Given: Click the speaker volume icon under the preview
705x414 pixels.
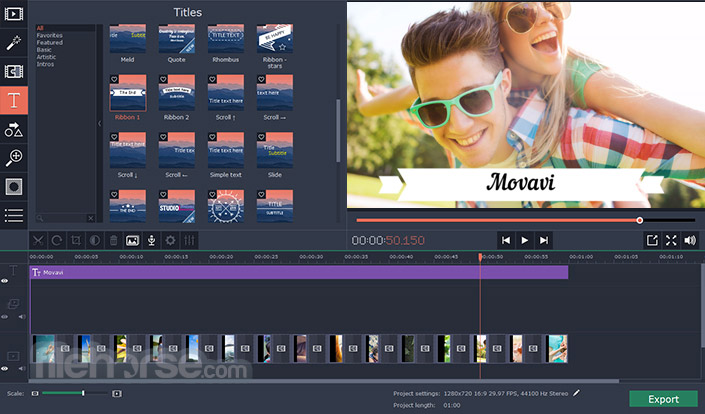Looking at the screenshot, I should pos(690,240).
